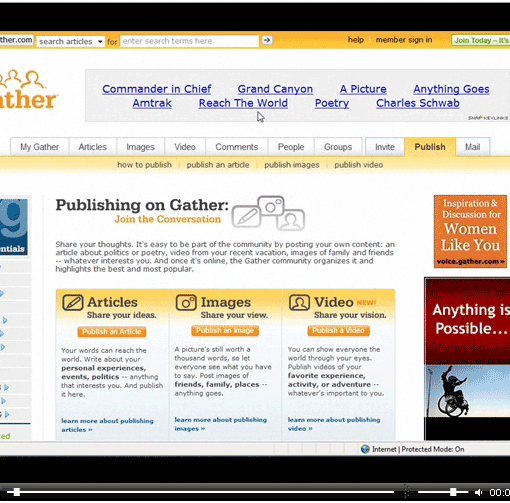The height and width of the screenshot is (503, 510).
Task: Click the large publishing icons graphic
Action: click(268, 213)
